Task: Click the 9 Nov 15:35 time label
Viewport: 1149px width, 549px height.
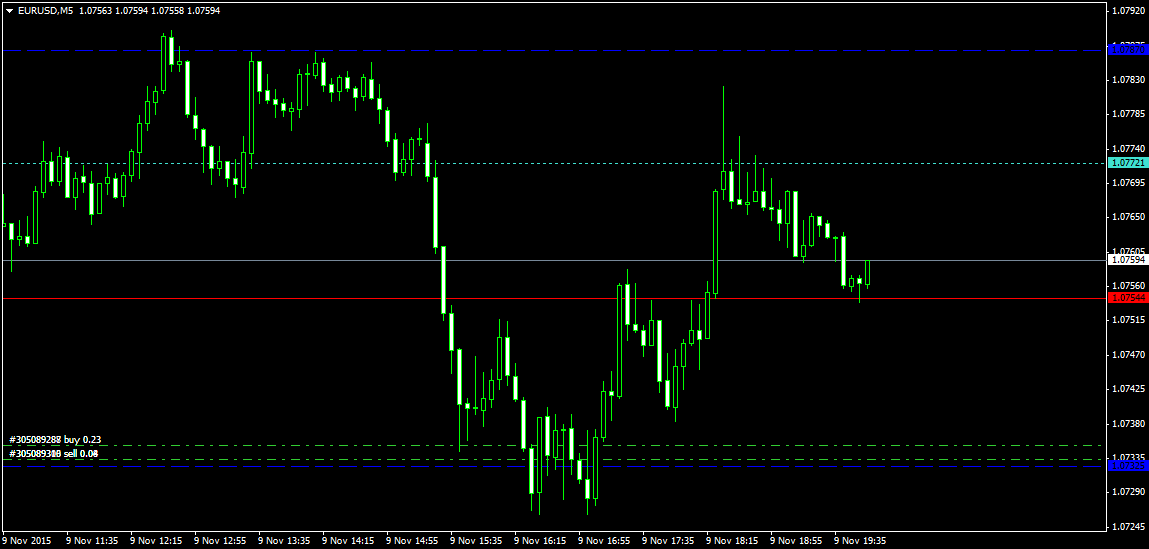Action: [x=477, y=540]
